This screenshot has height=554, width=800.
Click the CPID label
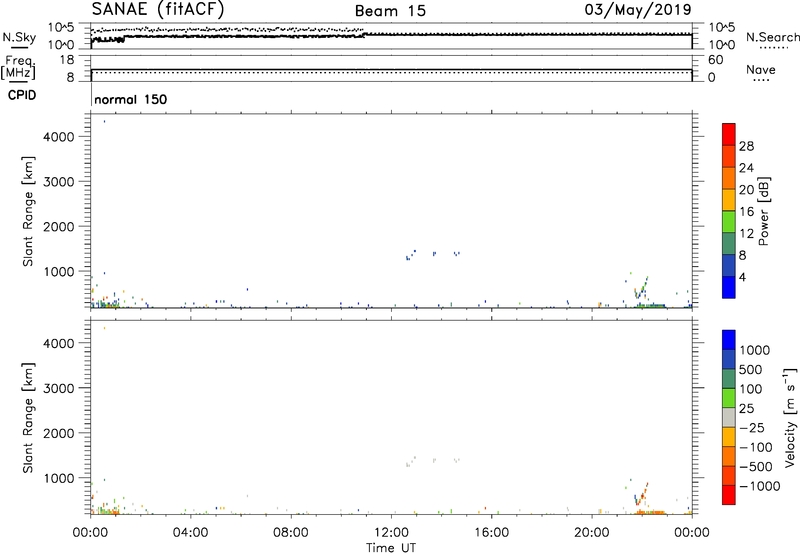click(x=22, y=95)
